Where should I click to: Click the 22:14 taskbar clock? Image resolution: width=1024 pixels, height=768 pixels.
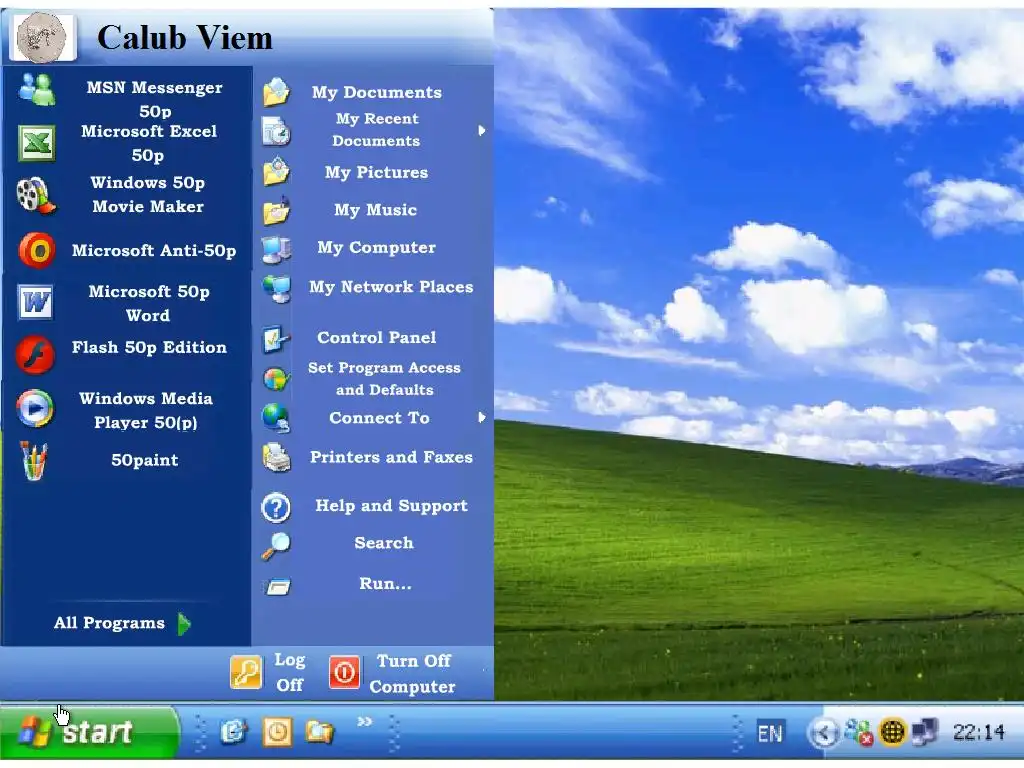pyautogui.click(x=978, y=732)
